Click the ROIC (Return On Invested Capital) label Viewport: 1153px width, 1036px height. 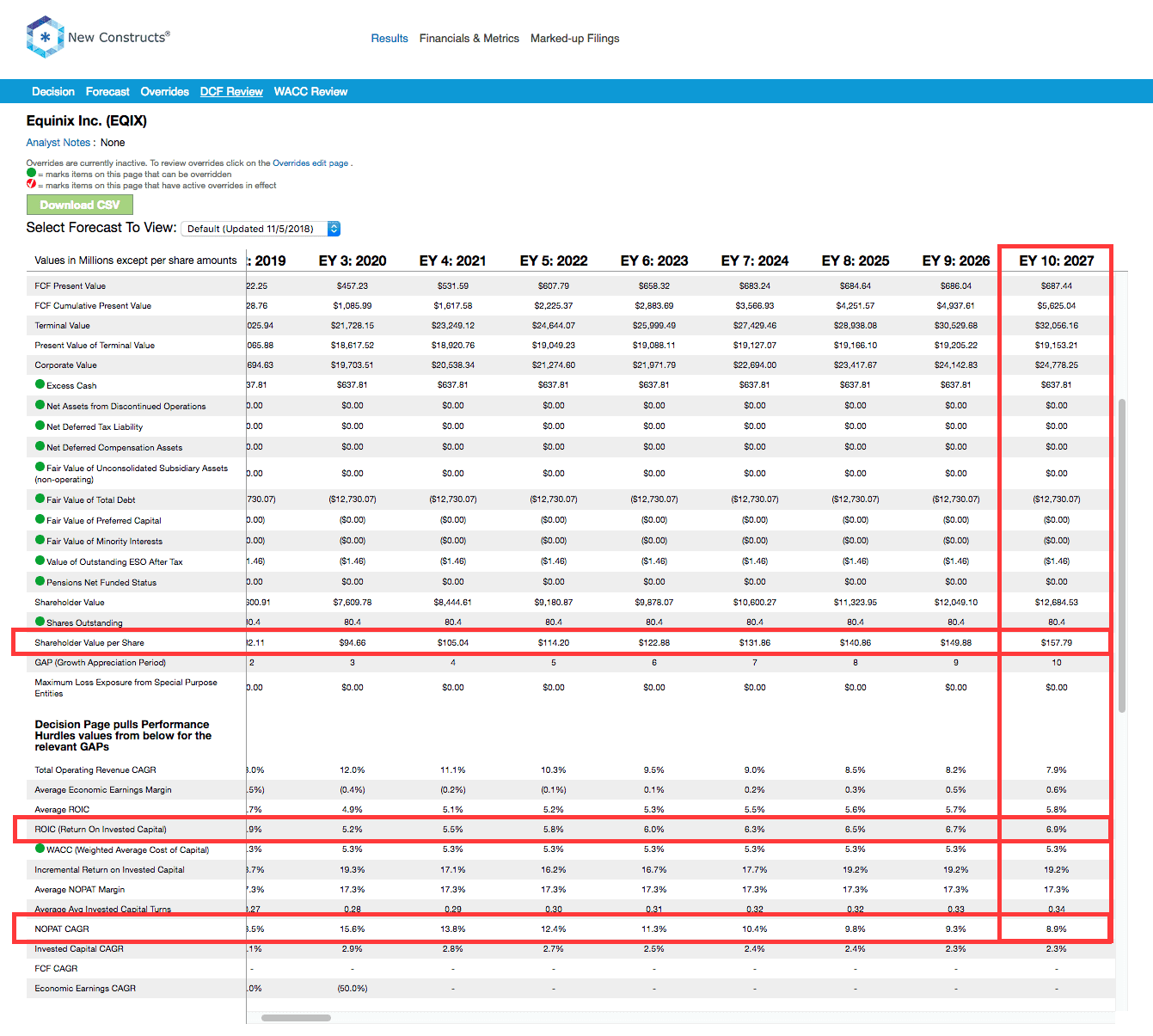pos(101,829)
